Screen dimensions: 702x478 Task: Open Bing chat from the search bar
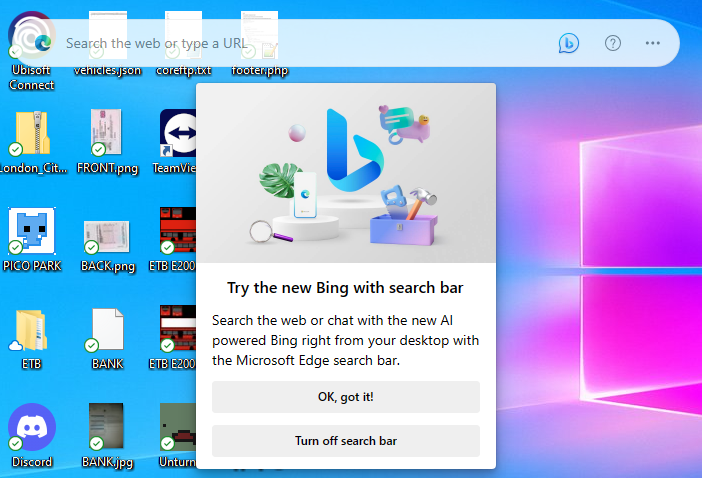[569, 43]
